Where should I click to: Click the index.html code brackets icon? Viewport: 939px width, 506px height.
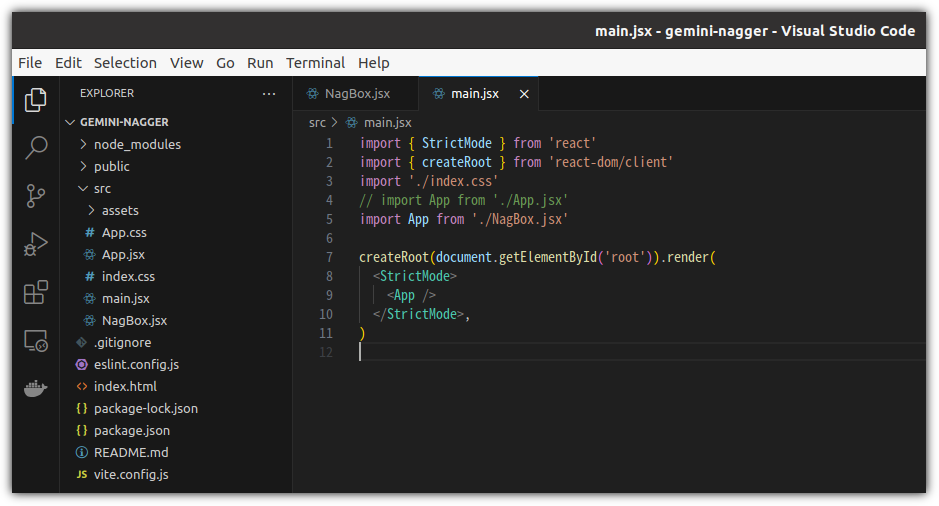[81, 386]
